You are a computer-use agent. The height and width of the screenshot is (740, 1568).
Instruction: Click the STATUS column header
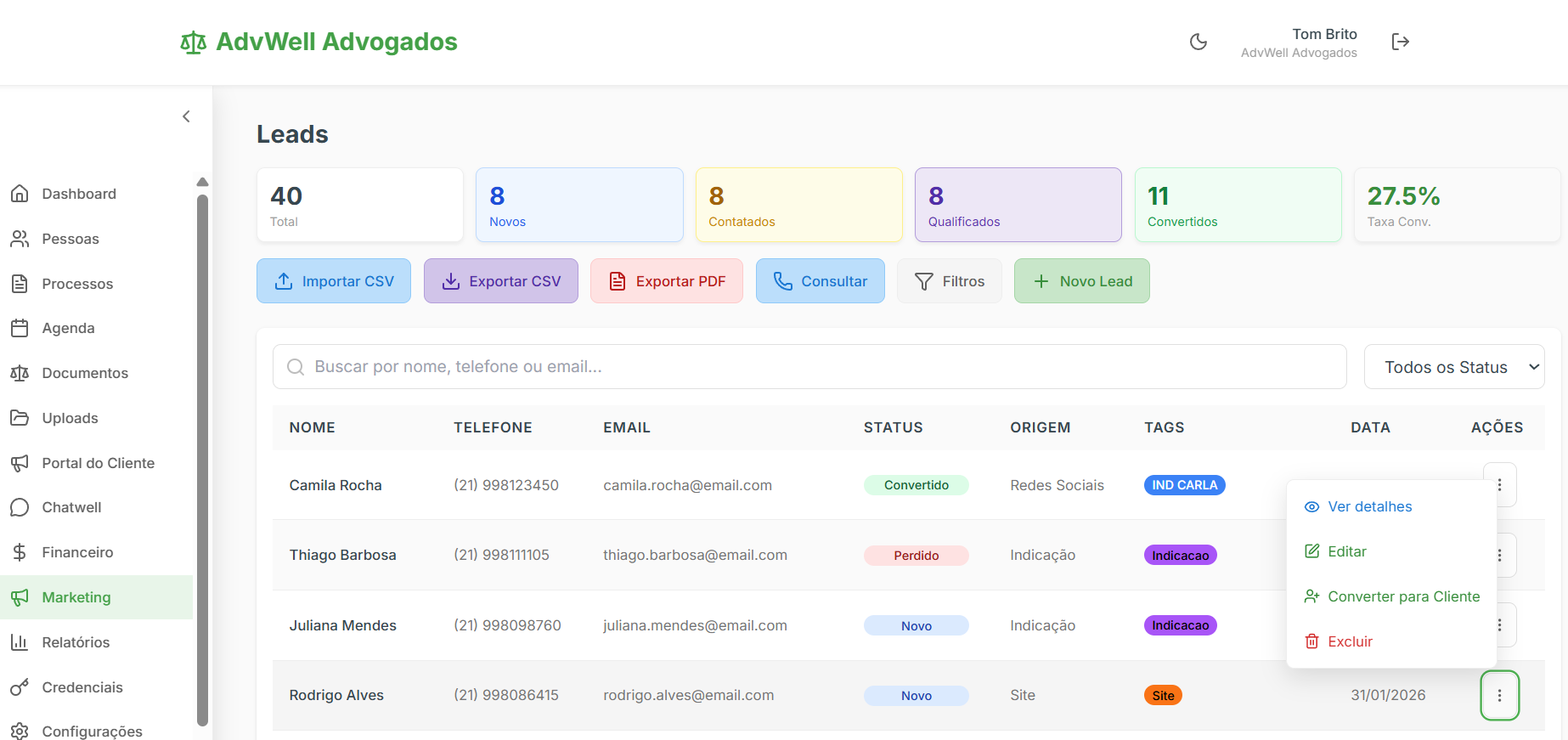click(x=894, y=427)
